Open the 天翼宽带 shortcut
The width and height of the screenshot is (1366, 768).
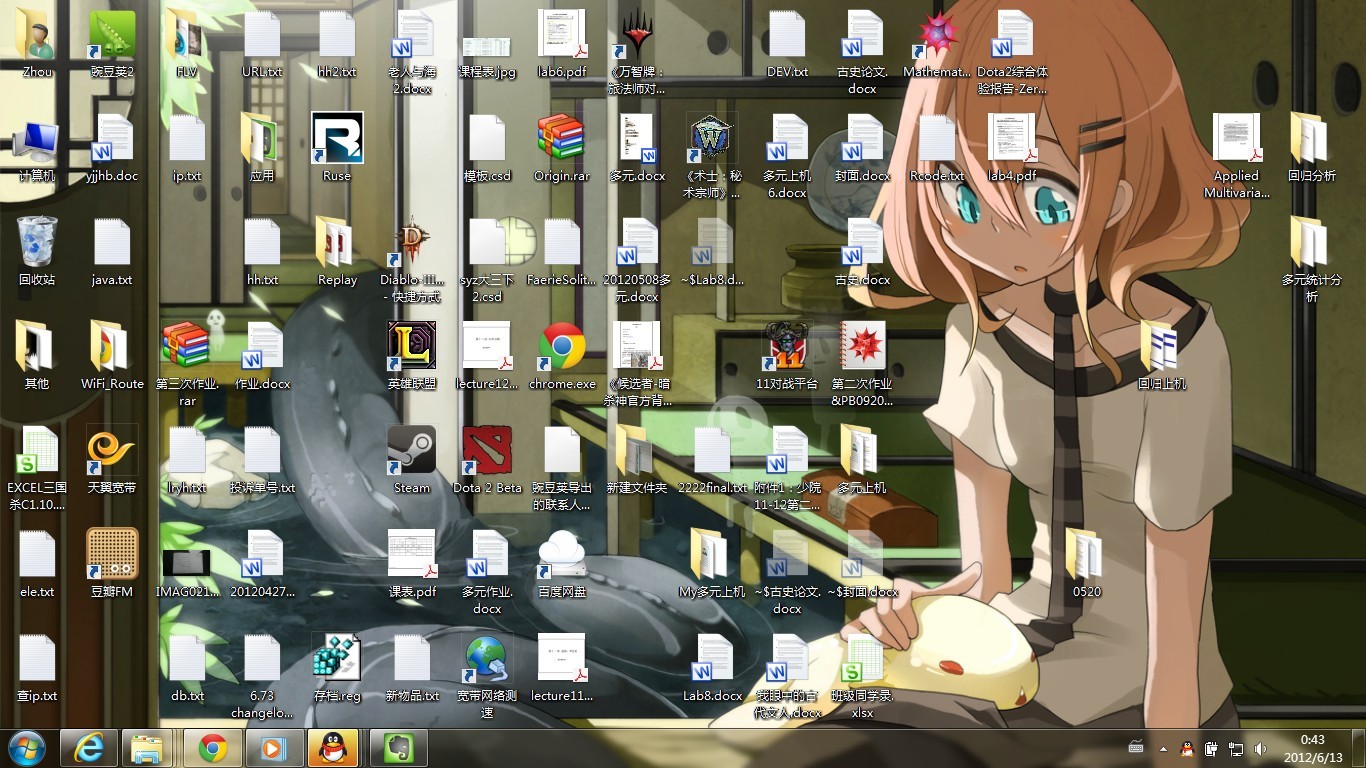pos(112,450)
